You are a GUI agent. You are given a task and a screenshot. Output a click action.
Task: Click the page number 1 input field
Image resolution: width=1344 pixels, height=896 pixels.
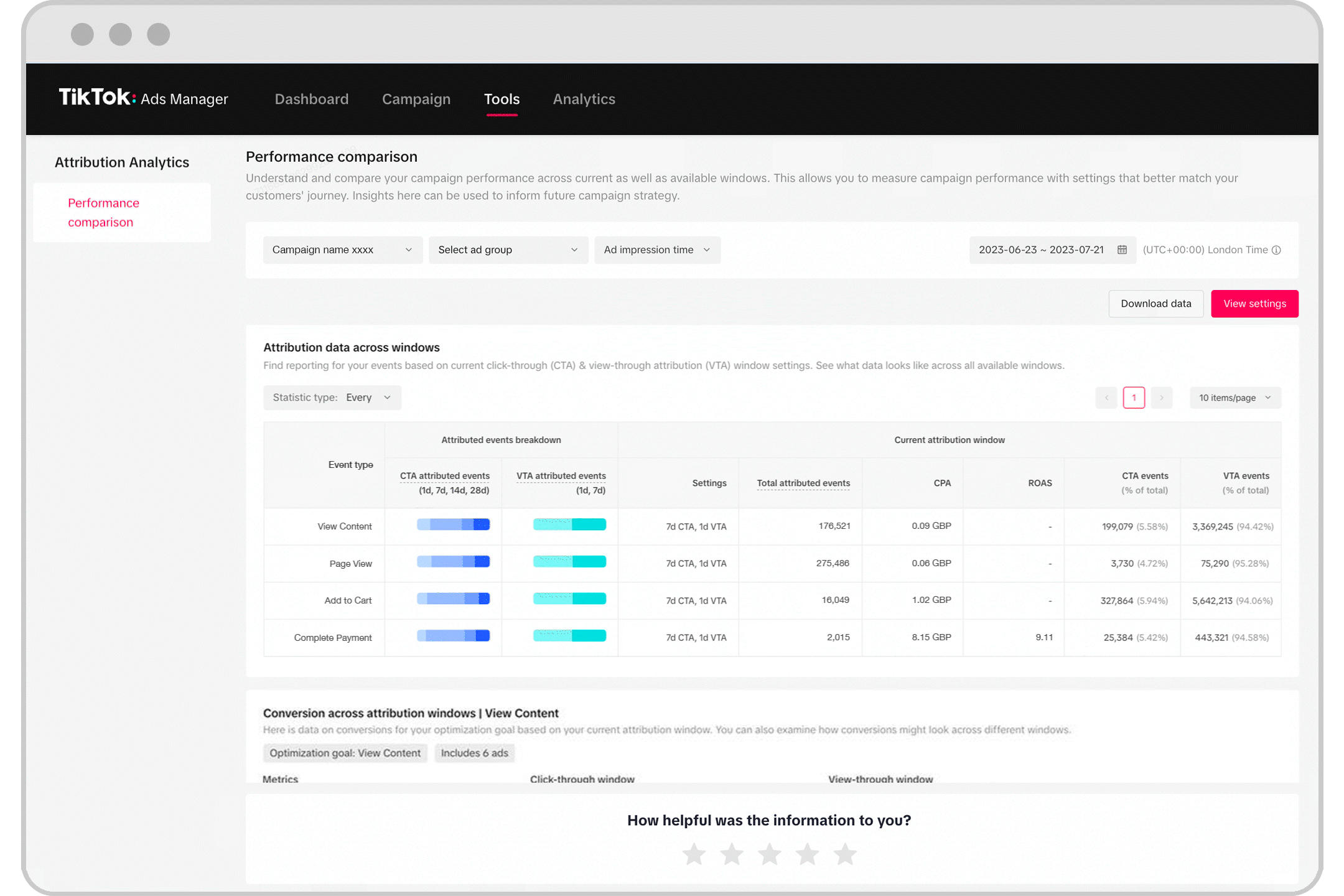click(x=1133, y=397)
